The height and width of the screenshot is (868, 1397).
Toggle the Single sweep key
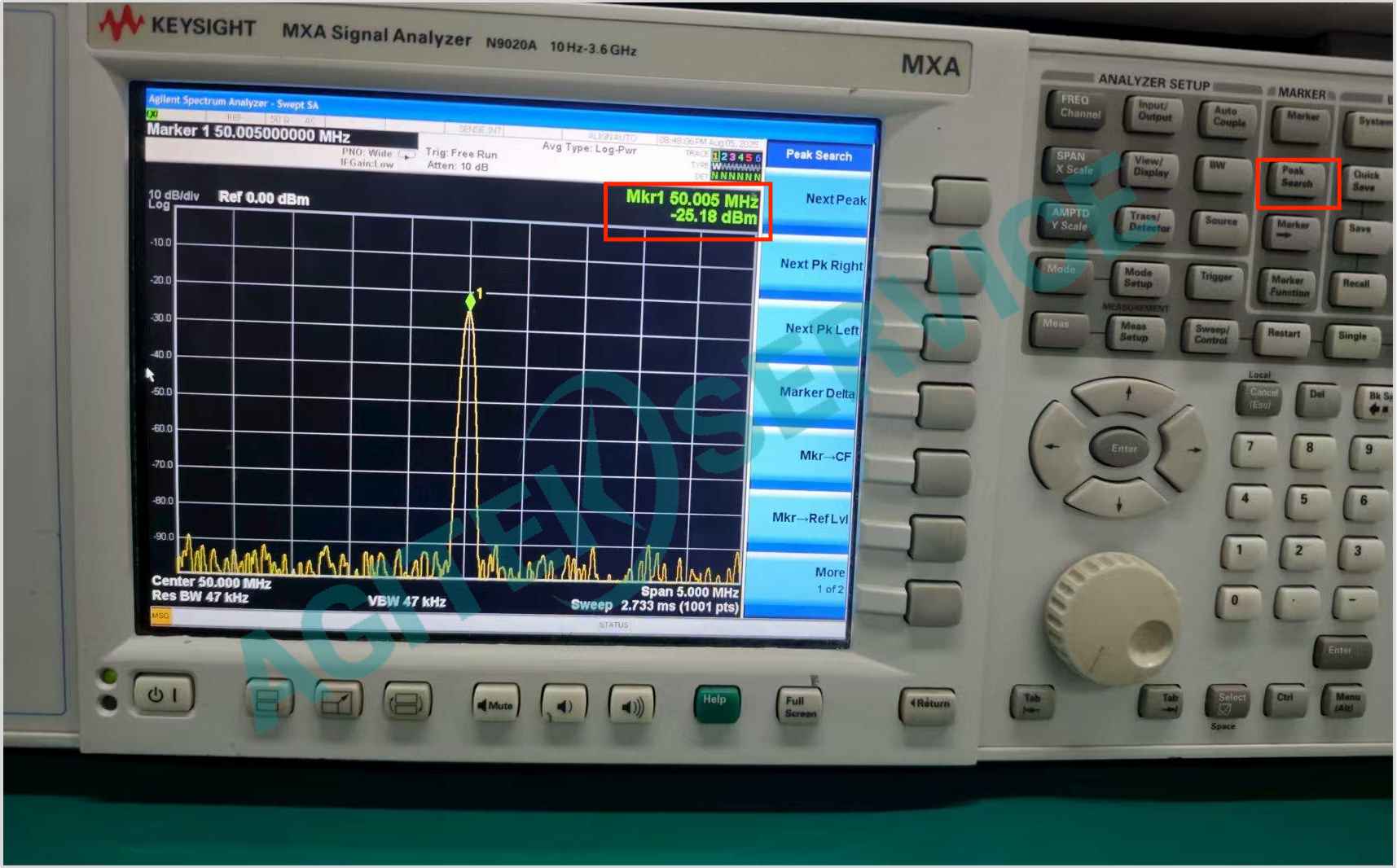(x=1352, y=341)
